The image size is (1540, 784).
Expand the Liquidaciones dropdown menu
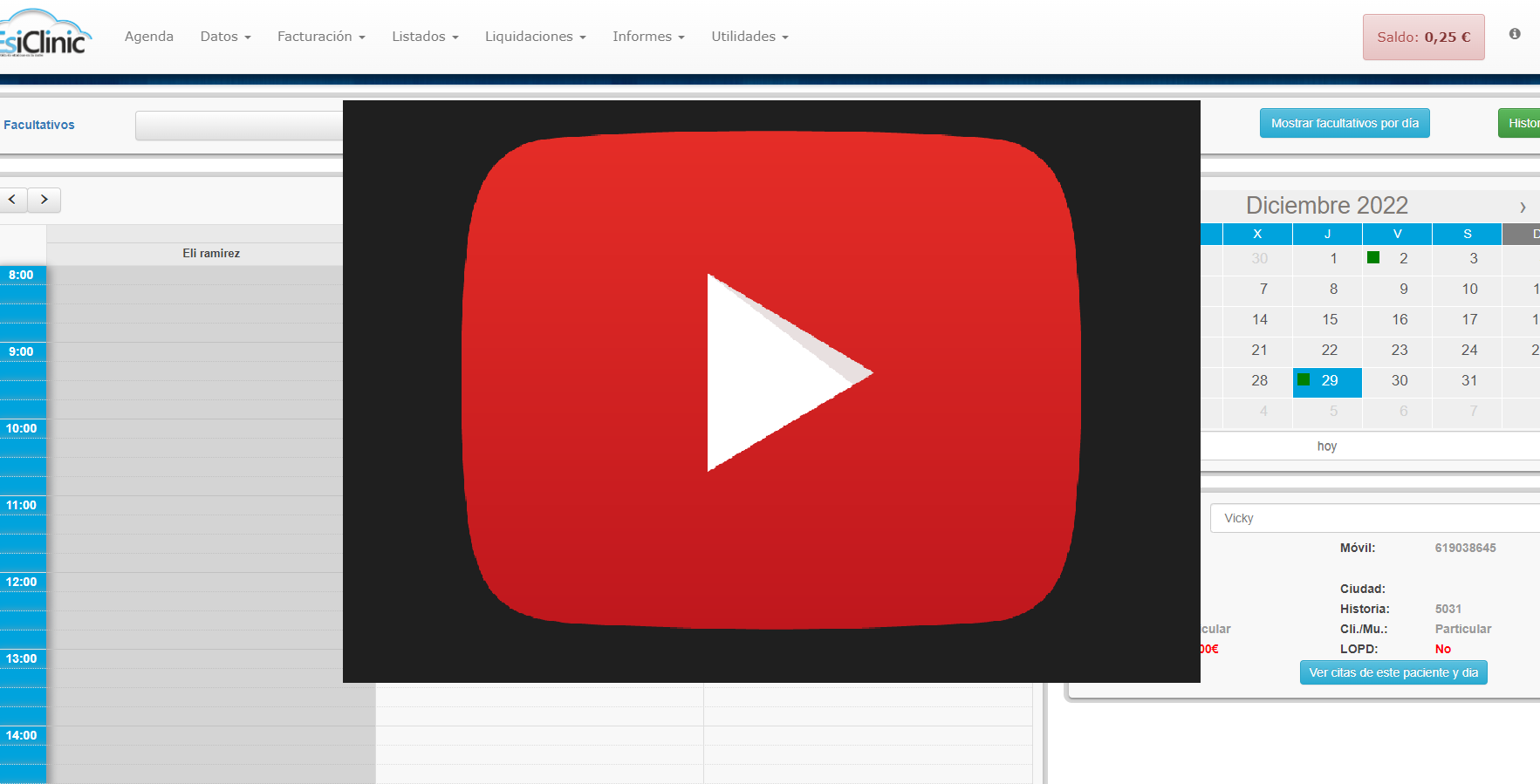click(x=535, y=37)
